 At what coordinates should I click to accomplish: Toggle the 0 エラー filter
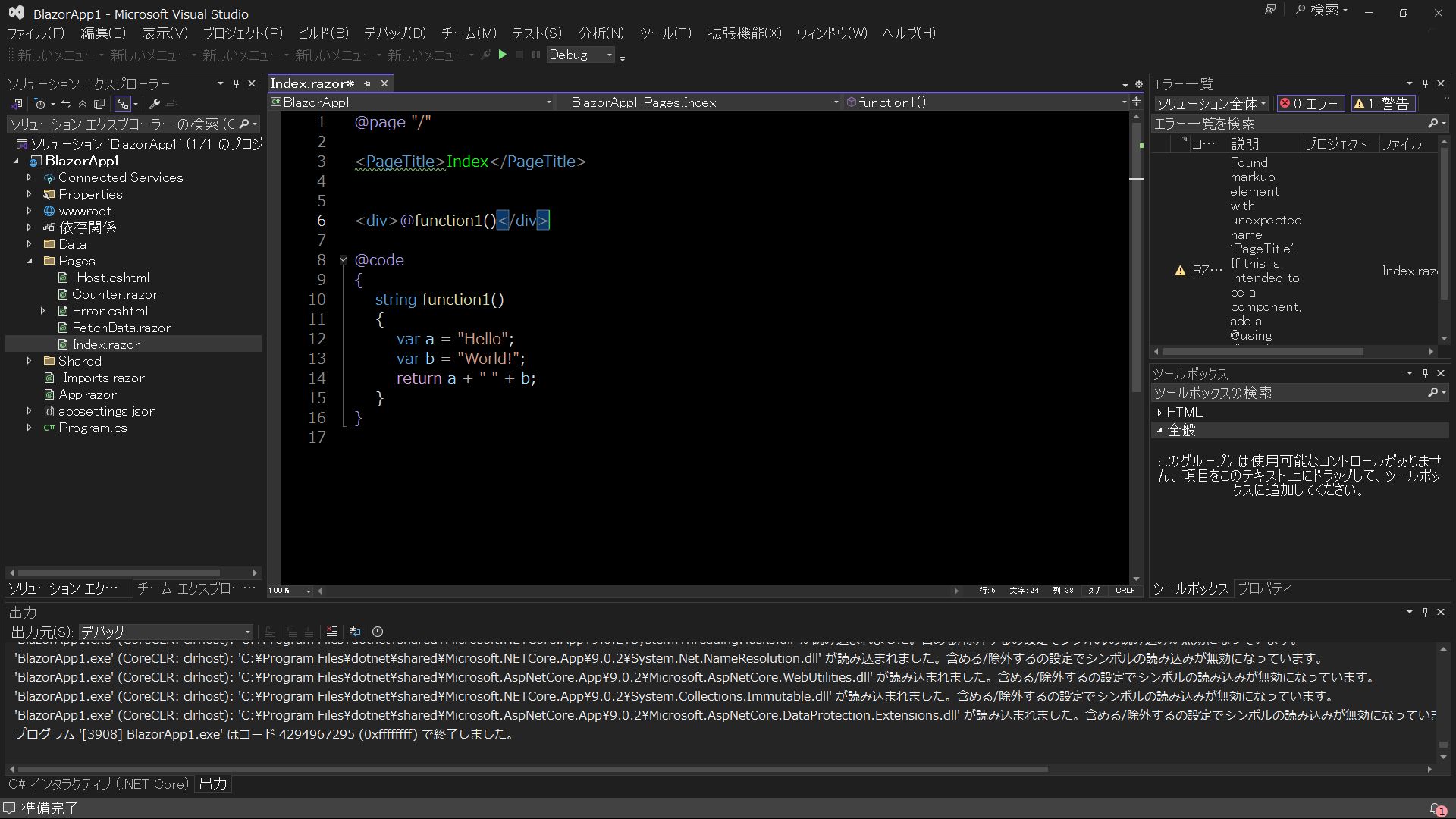pos(1310,104)
